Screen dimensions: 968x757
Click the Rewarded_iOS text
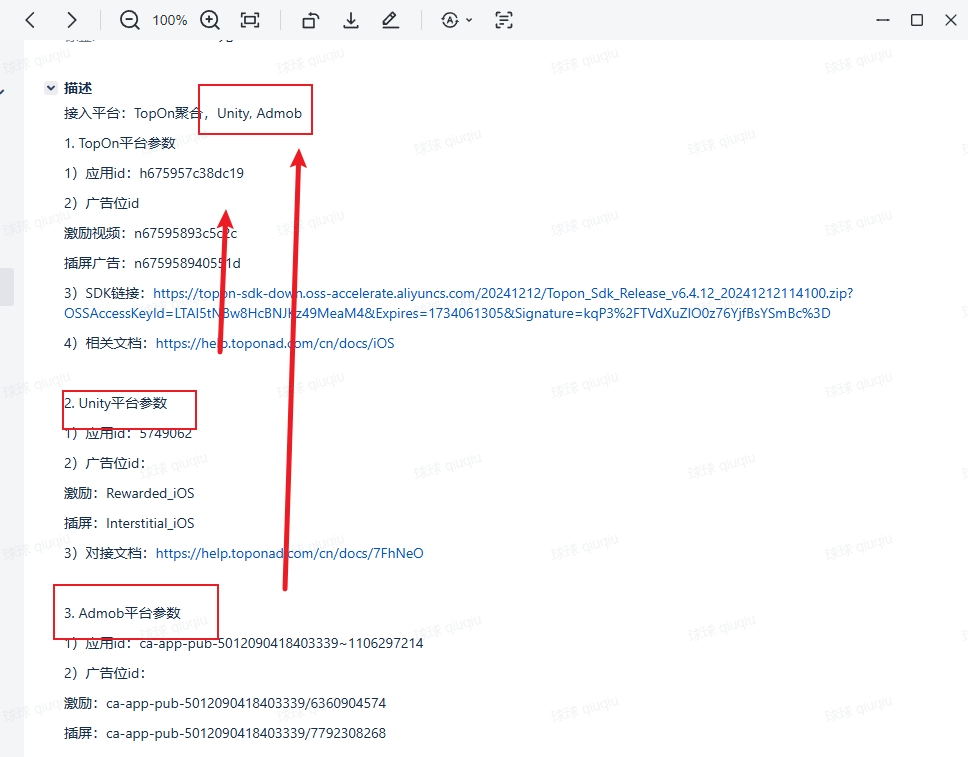click(x=150, y=493)
